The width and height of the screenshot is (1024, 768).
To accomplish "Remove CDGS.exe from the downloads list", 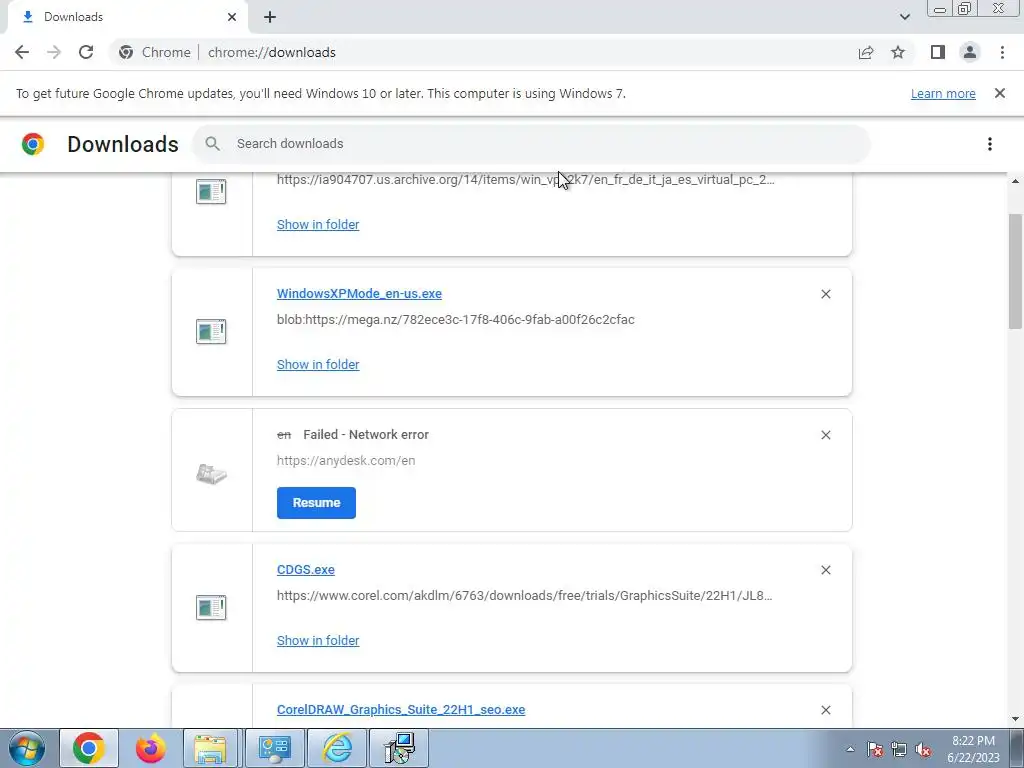I will pyautogui.click(x=825, y=570).
